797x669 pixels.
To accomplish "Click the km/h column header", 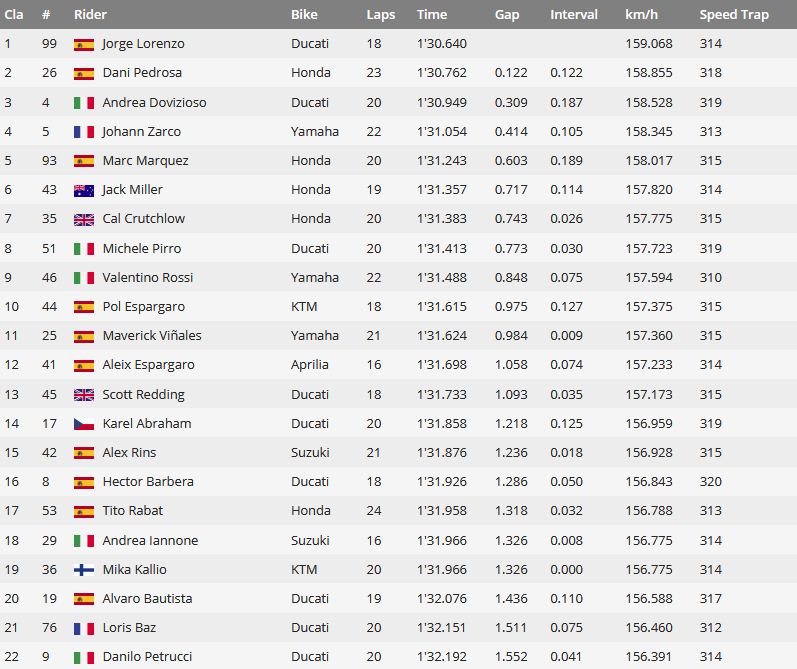I will click(x=641, y=14).
